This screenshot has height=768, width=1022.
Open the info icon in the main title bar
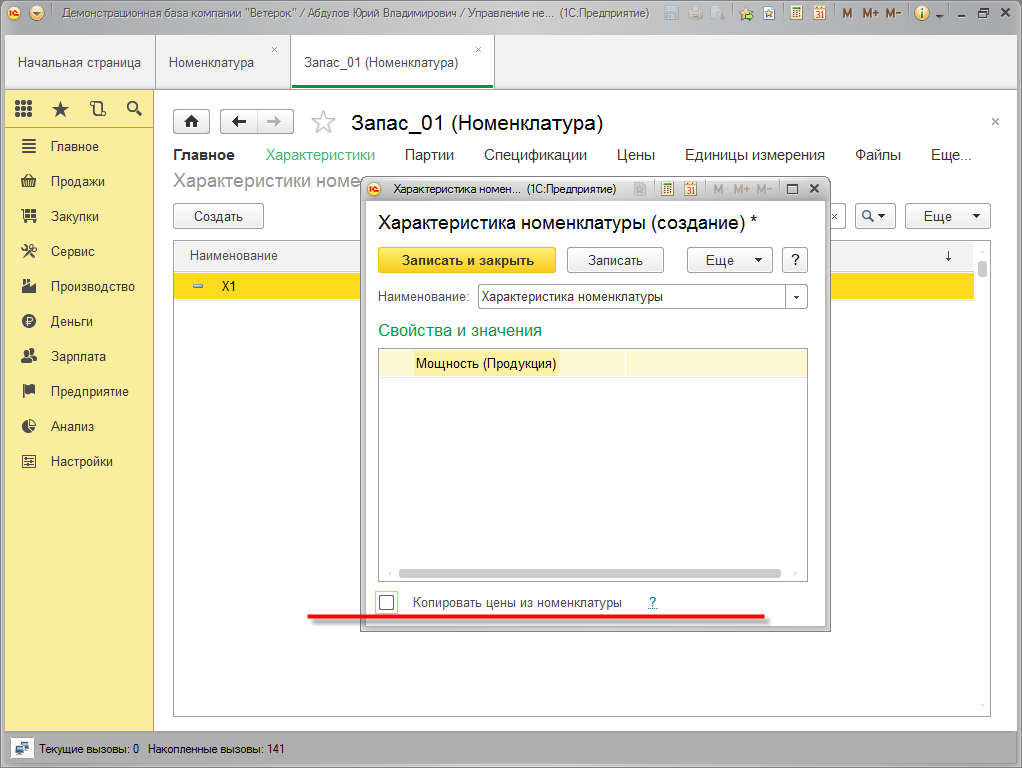(922, 13)
